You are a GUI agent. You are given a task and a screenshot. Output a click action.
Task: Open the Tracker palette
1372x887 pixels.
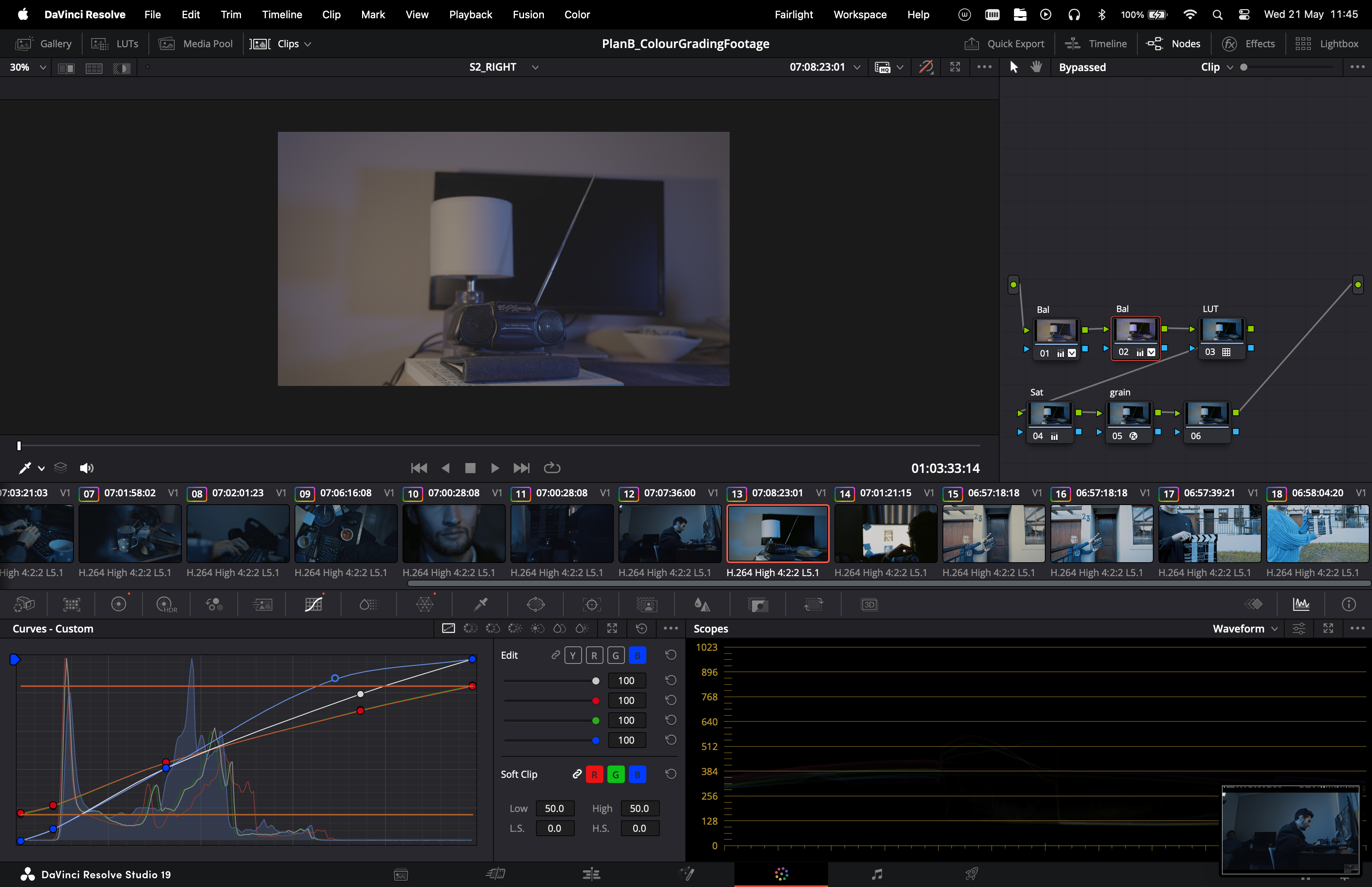point(591,604)
